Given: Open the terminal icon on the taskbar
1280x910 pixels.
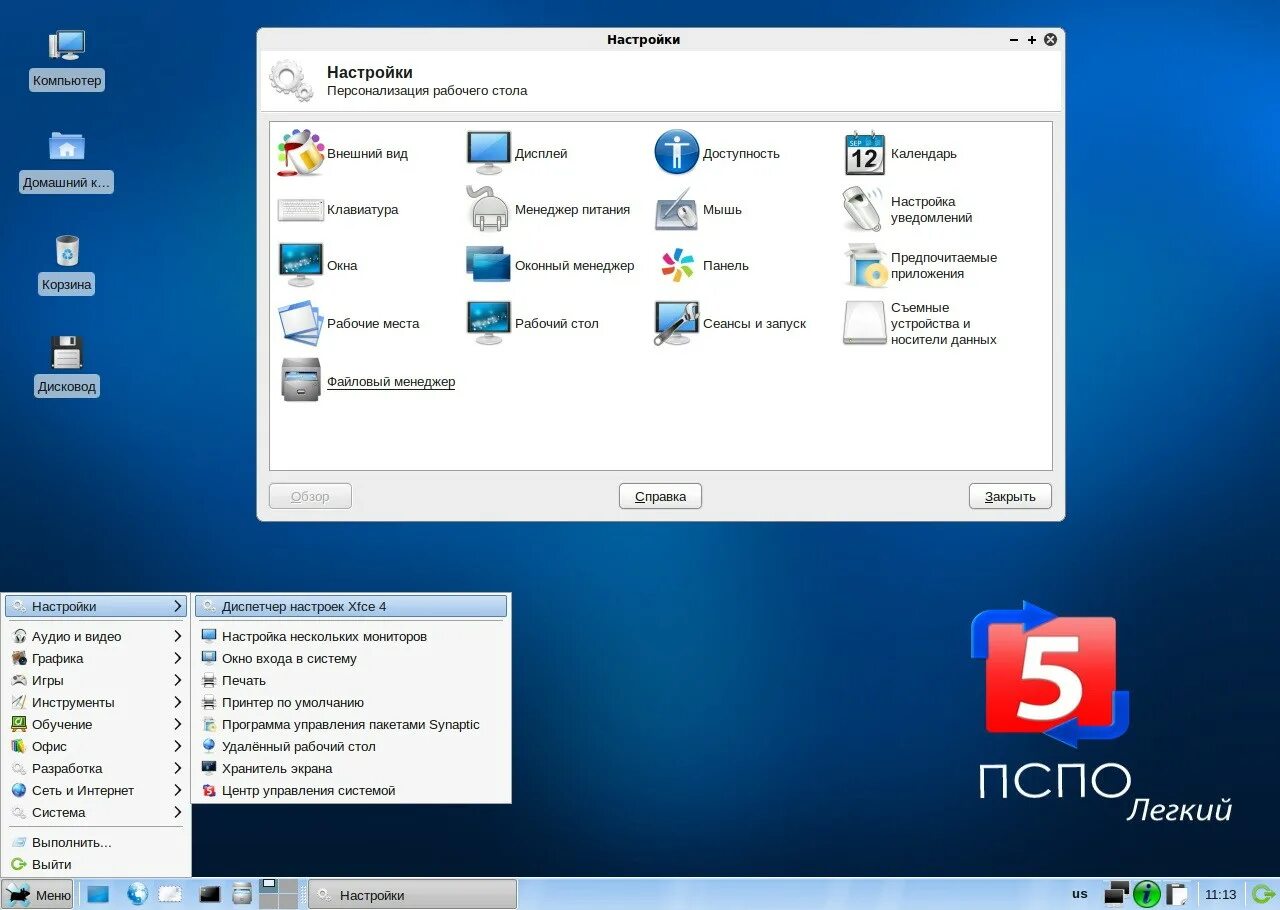Looking at the screenshot, I should [208, 894].
